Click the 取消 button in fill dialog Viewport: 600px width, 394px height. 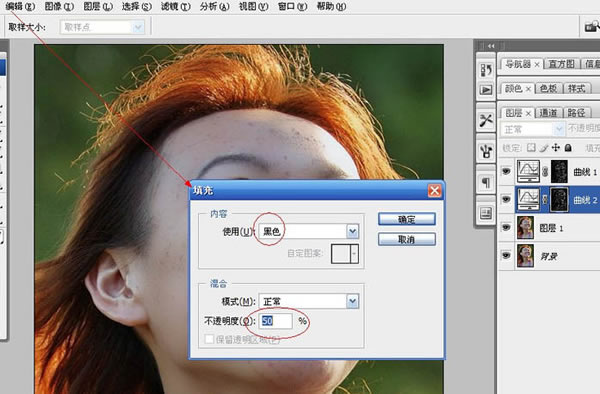point(407,239)
